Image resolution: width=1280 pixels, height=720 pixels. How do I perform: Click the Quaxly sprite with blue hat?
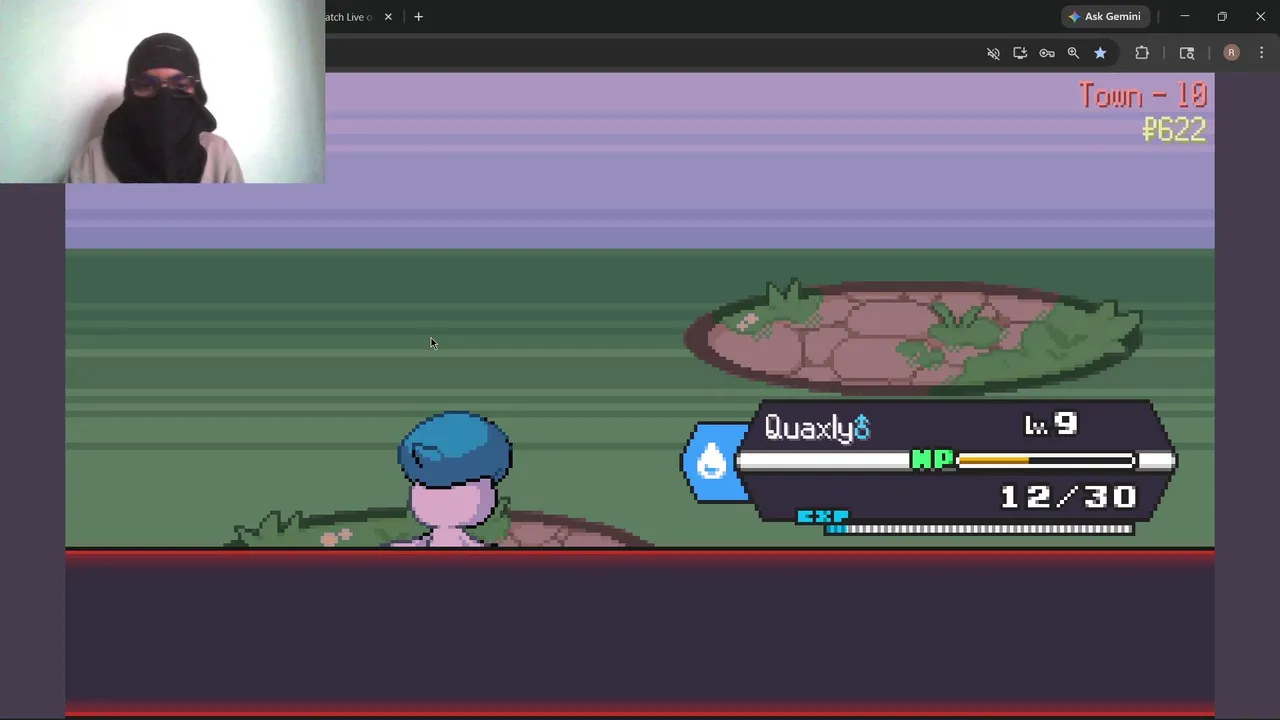(x=455, y=479)
